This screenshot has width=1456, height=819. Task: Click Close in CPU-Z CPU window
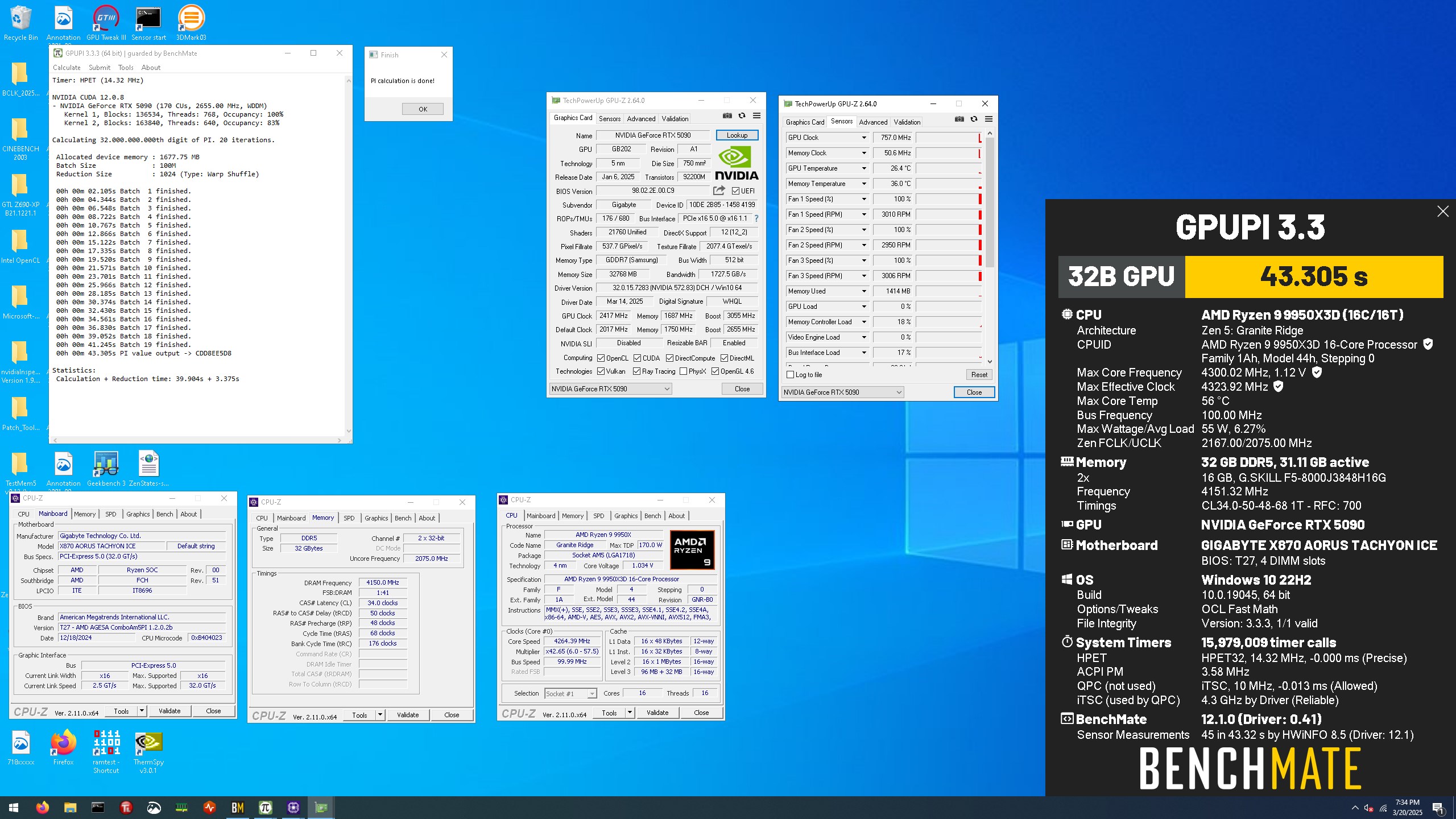pos(701,713)
